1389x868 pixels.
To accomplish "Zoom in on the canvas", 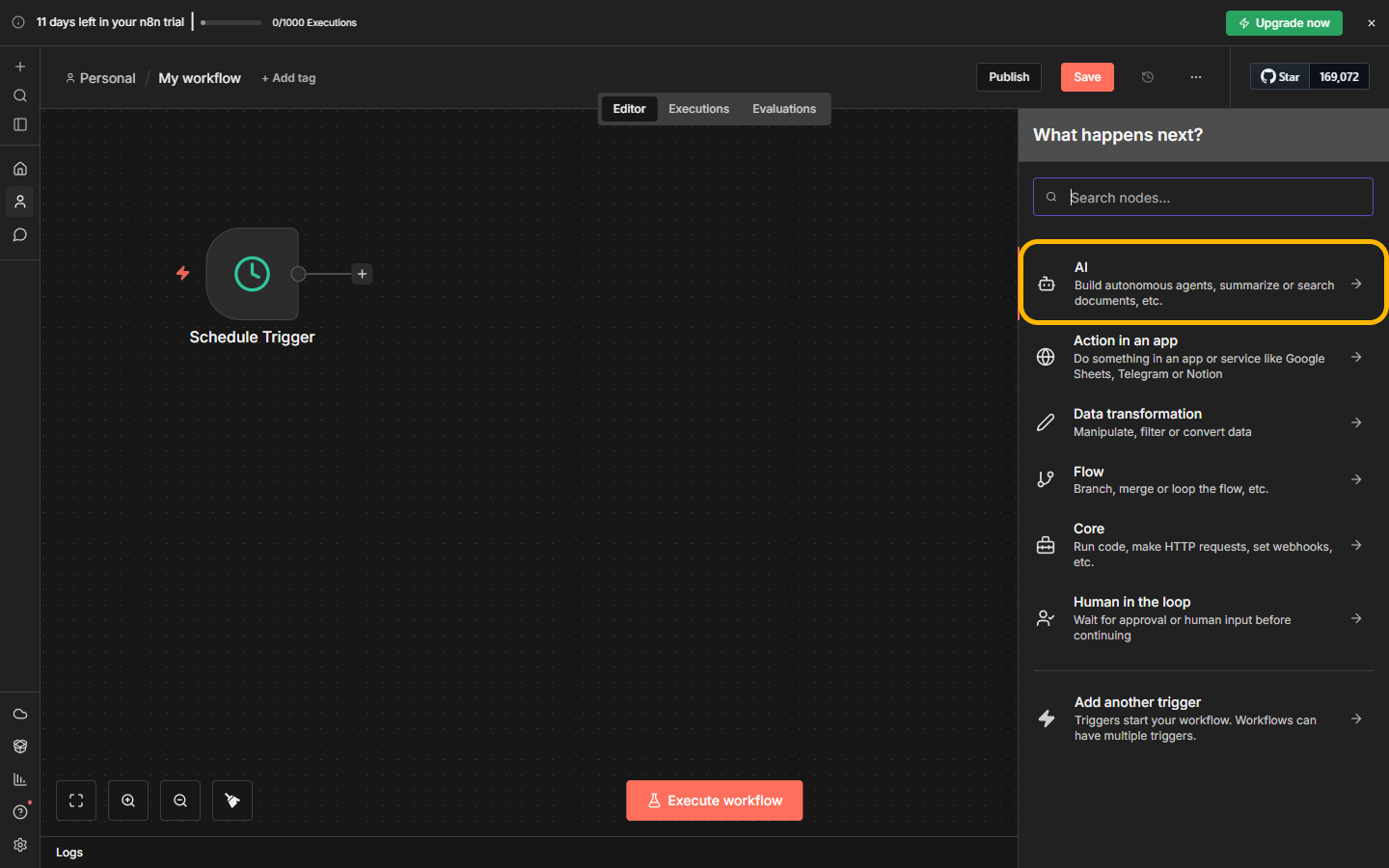I will pyautogui.click(x=128, y=800).
